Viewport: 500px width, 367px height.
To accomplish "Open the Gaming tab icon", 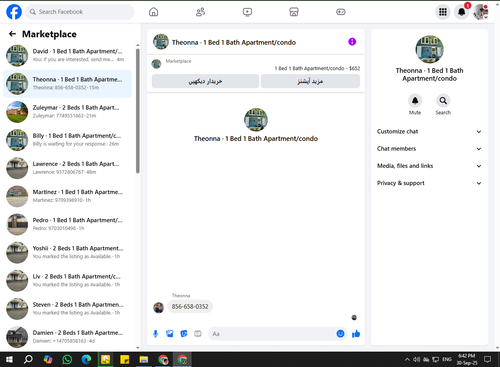I will pyautogui.click(x=341, y=12).
